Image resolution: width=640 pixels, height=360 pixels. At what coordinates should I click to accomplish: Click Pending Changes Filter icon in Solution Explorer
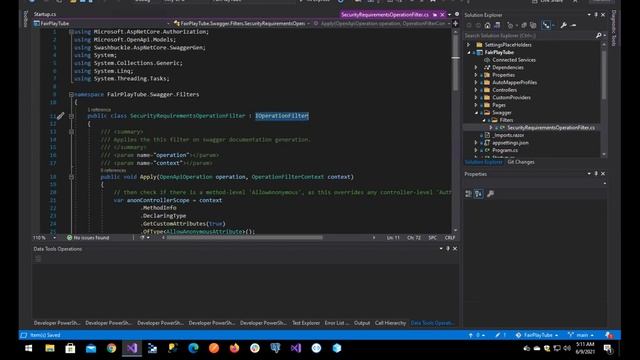click(510, 25)
